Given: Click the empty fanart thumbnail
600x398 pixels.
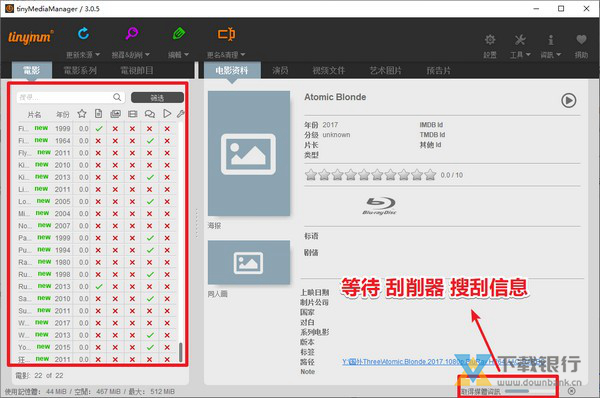Looking at the screenshot, I should (x=249, y=263).
